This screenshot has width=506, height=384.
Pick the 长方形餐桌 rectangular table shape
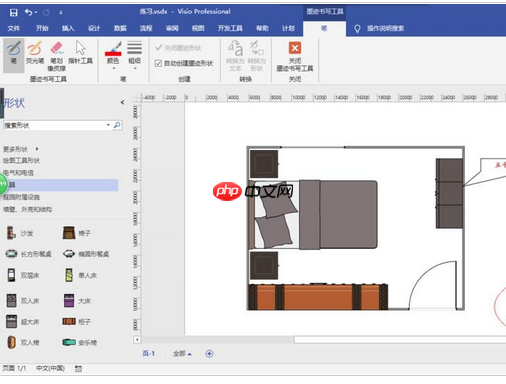tap(29, 254)
